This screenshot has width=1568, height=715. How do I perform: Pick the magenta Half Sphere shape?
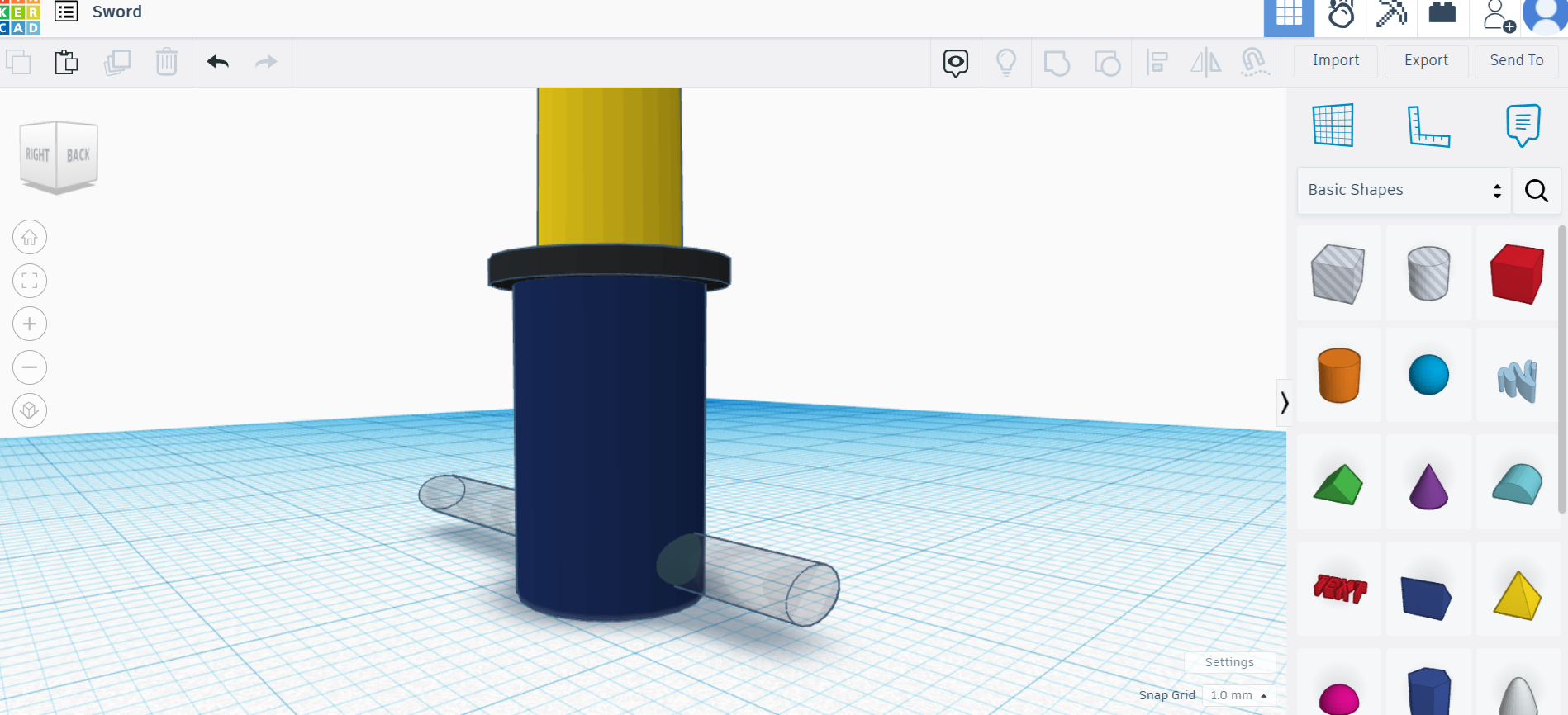pos(1338,694)
